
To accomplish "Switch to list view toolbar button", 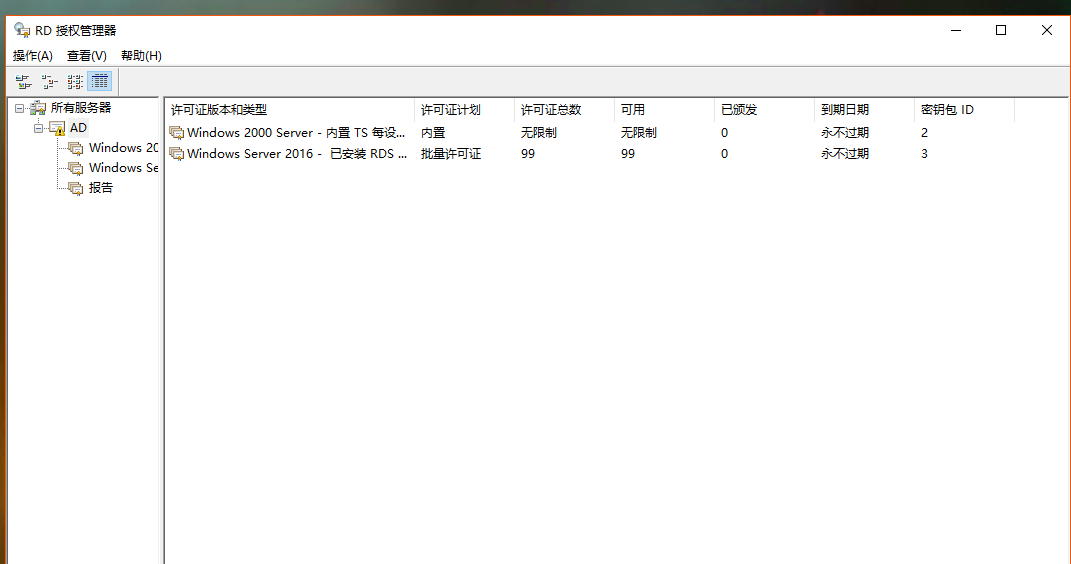I will point(74,82).
